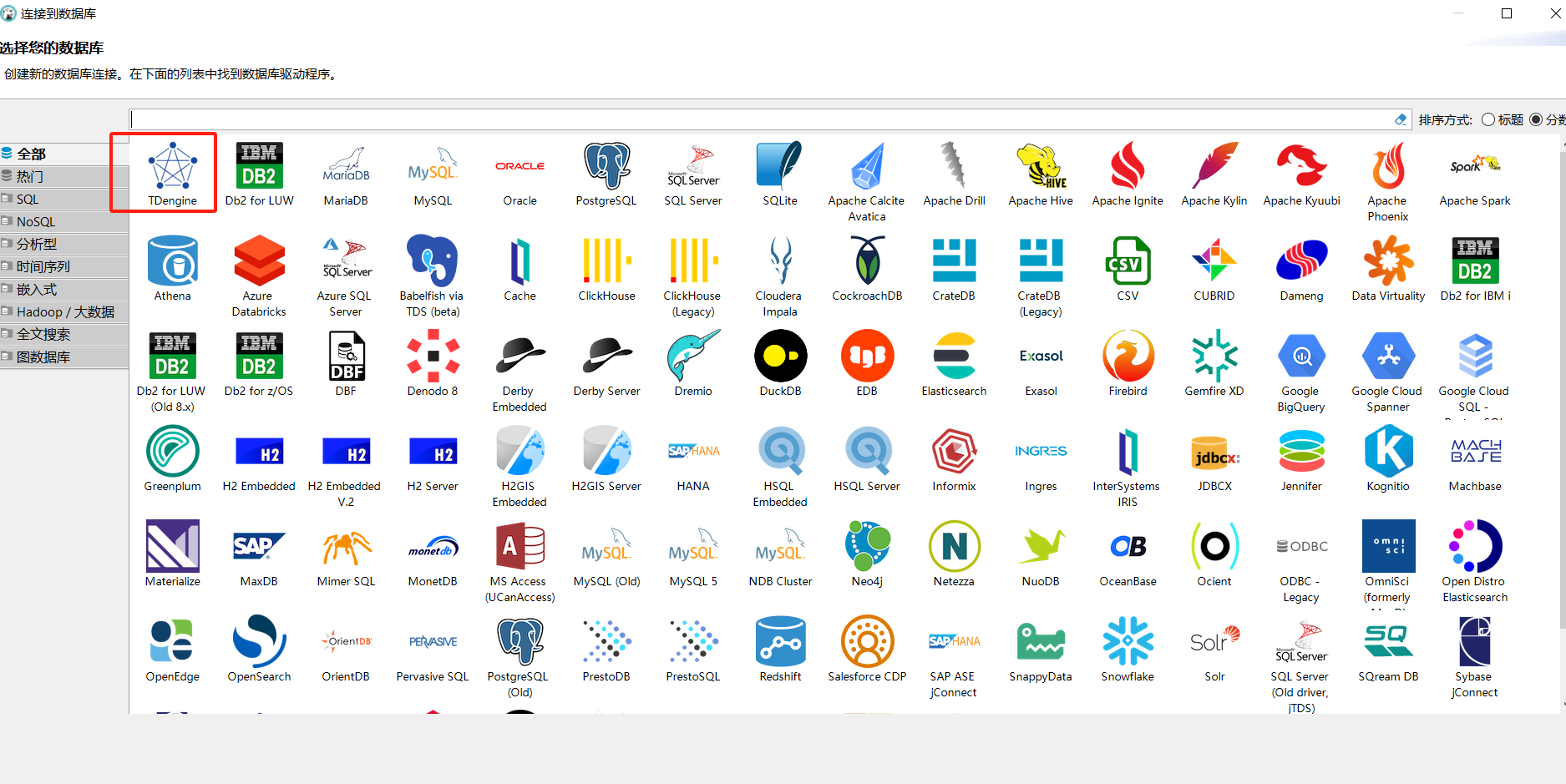The width and height of the screenshot is (1566, 784).
Task: Pick the OrientDB driver icon
Action: tap(346, 641)
